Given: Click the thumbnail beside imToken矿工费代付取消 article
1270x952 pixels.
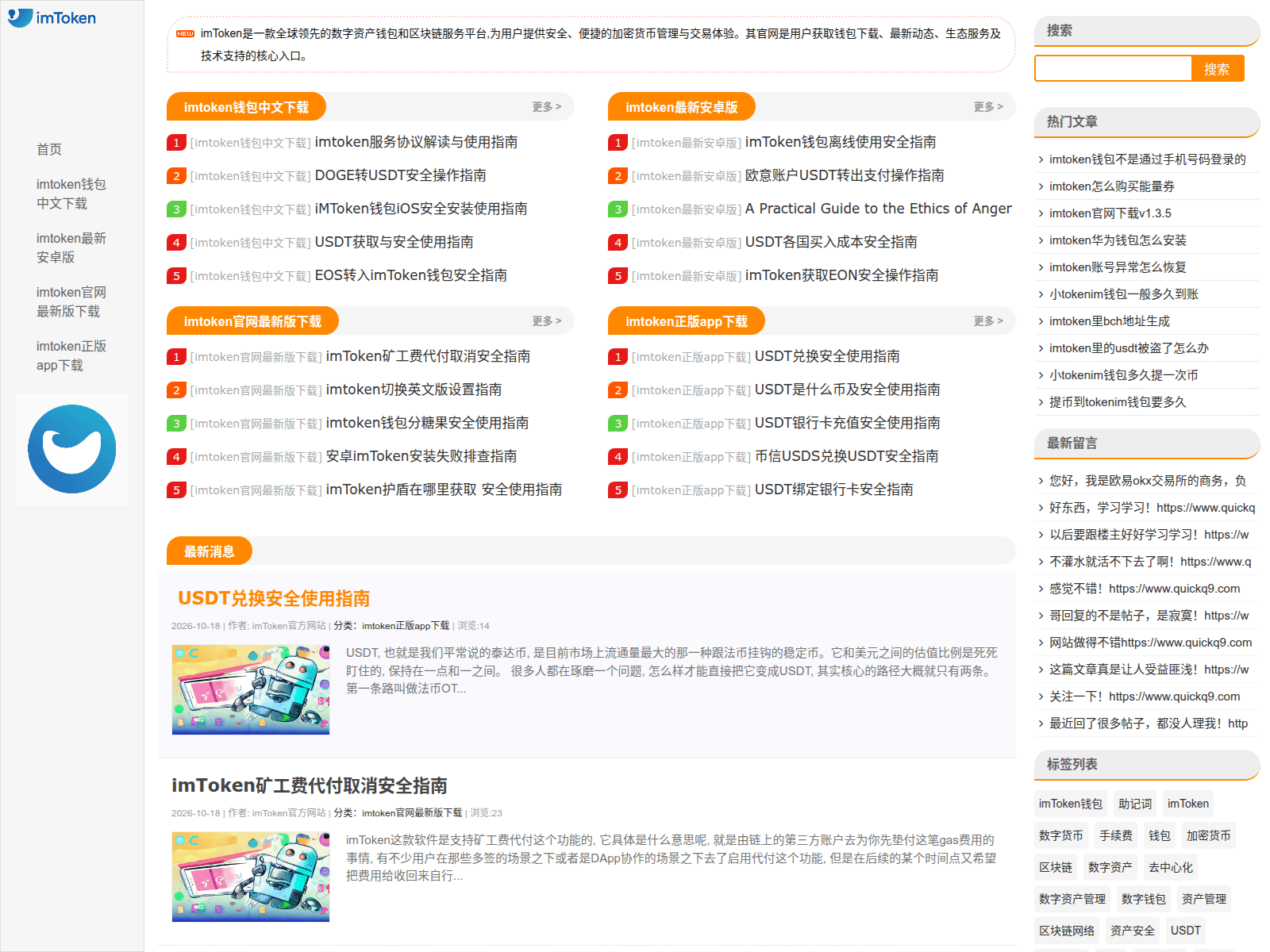Looking at the screenshot, I should tap(251, 877).
